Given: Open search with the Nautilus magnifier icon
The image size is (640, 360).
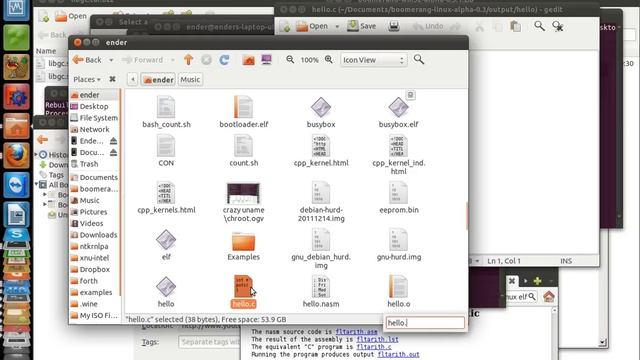Looking at the screenshot, I should (x=419, y=60).
